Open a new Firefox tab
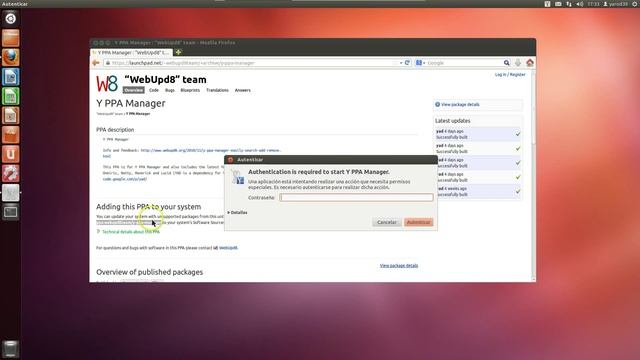This screenshot has height=360, width=640. (x=178, y=52)
